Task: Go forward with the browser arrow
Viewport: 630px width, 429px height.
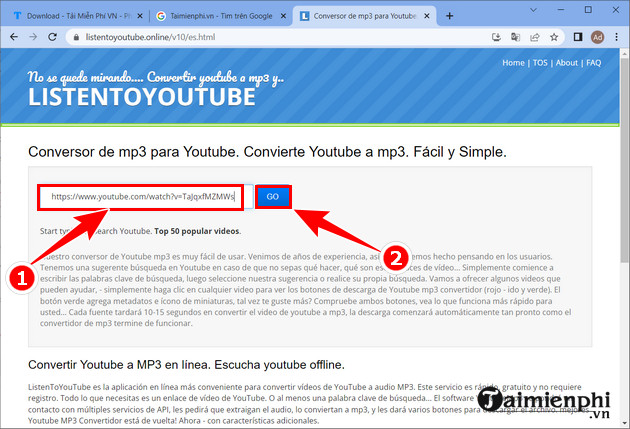Action: (x=33, y=37)
